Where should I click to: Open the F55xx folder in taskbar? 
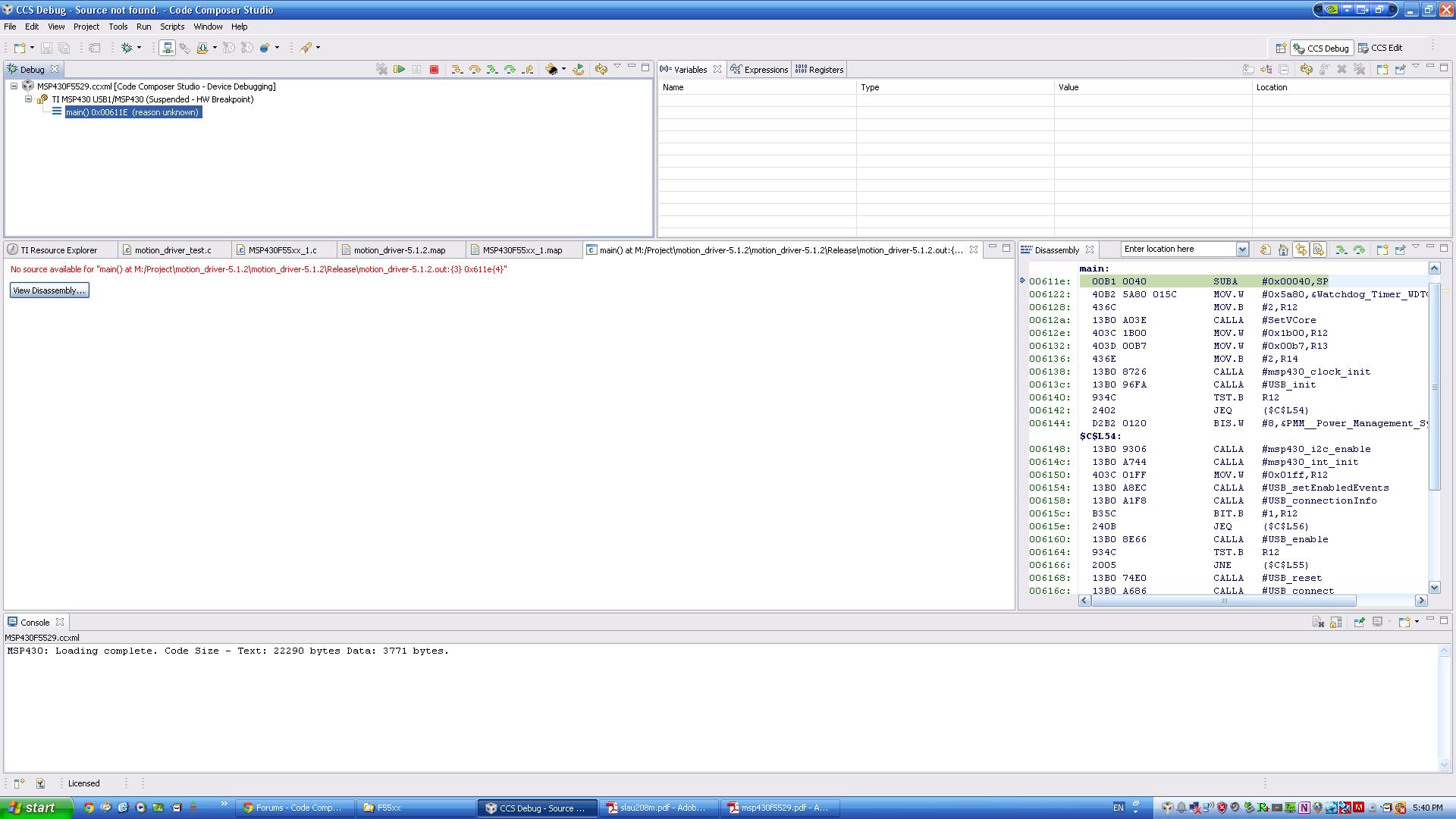pyautogui.click(x=414, y=808)
